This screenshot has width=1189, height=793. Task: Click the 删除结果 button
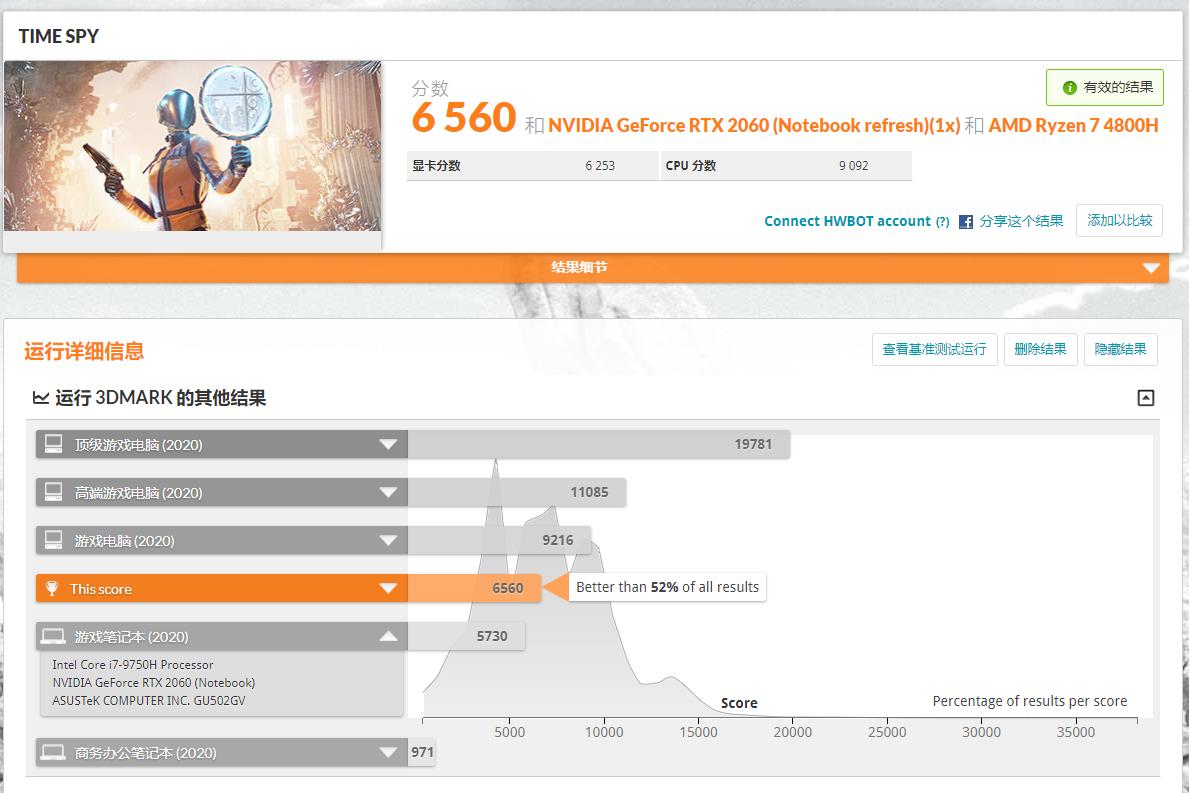coord(1040,349)
